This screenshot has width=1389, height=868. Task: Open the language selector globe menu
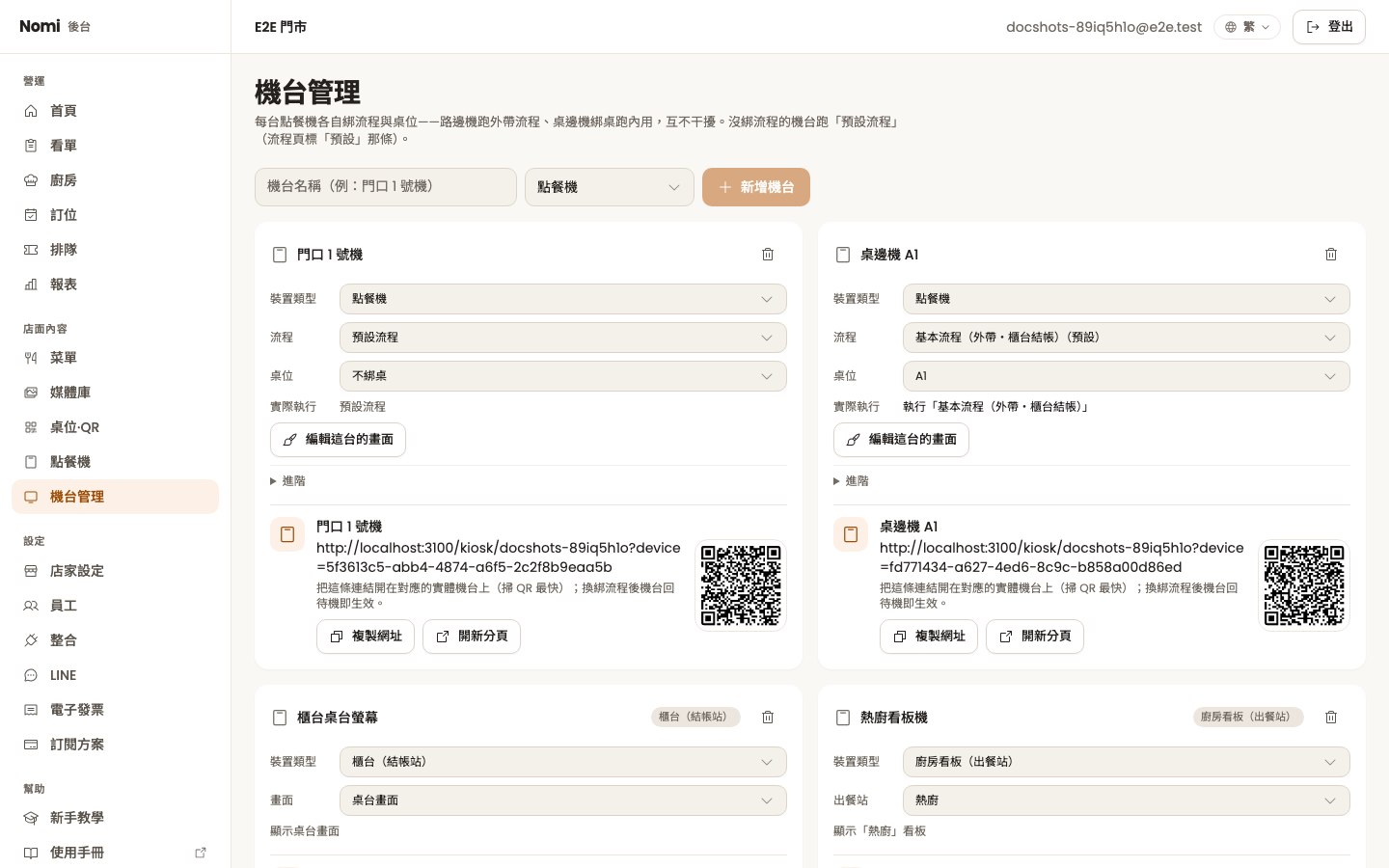point(1246,27)
